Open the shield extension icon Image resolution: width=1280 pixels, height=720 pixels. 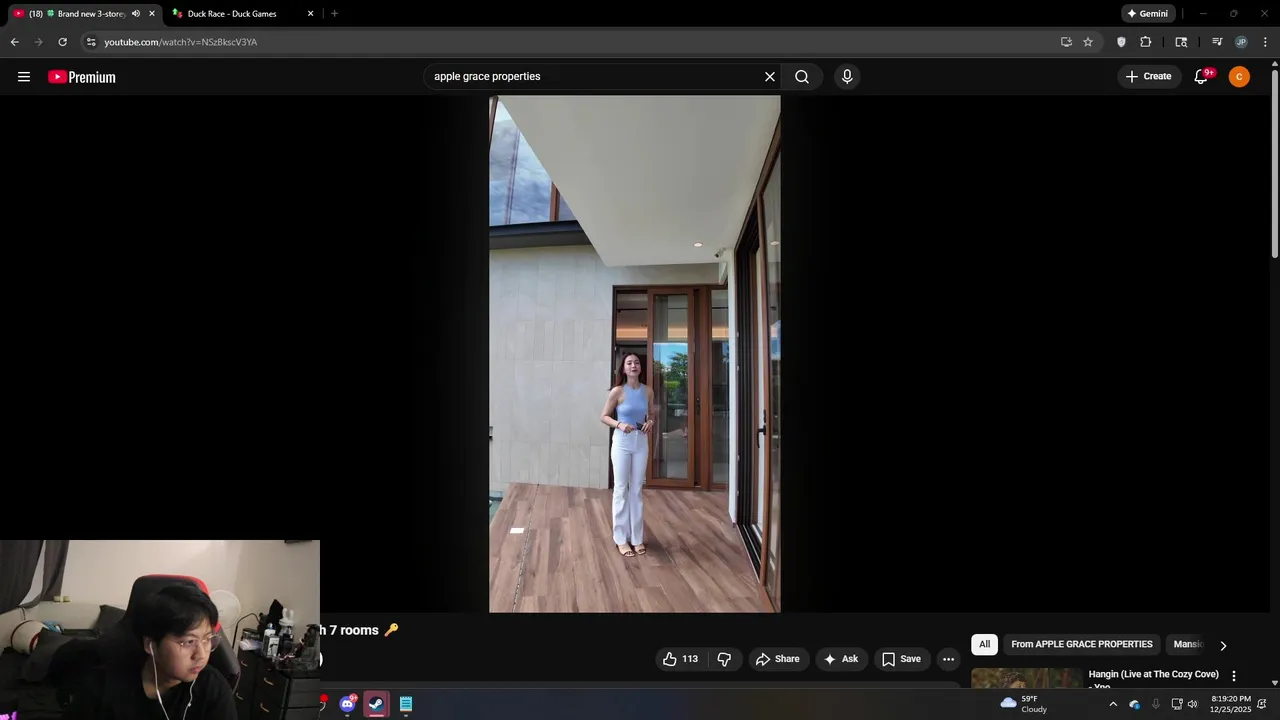(1121, 42)
